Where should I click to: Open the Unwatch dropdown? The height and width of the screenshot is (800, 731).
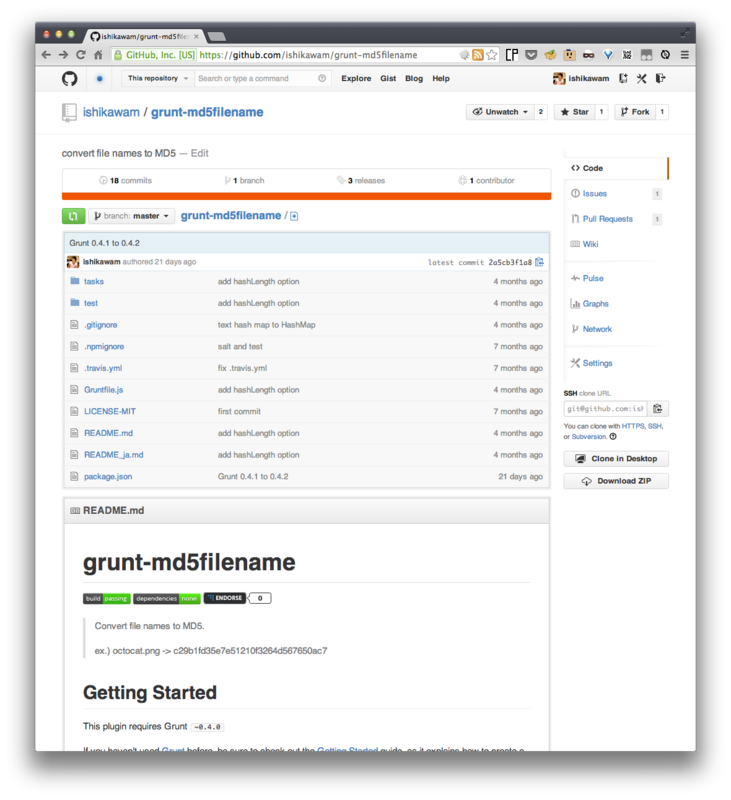coord(500,112)
